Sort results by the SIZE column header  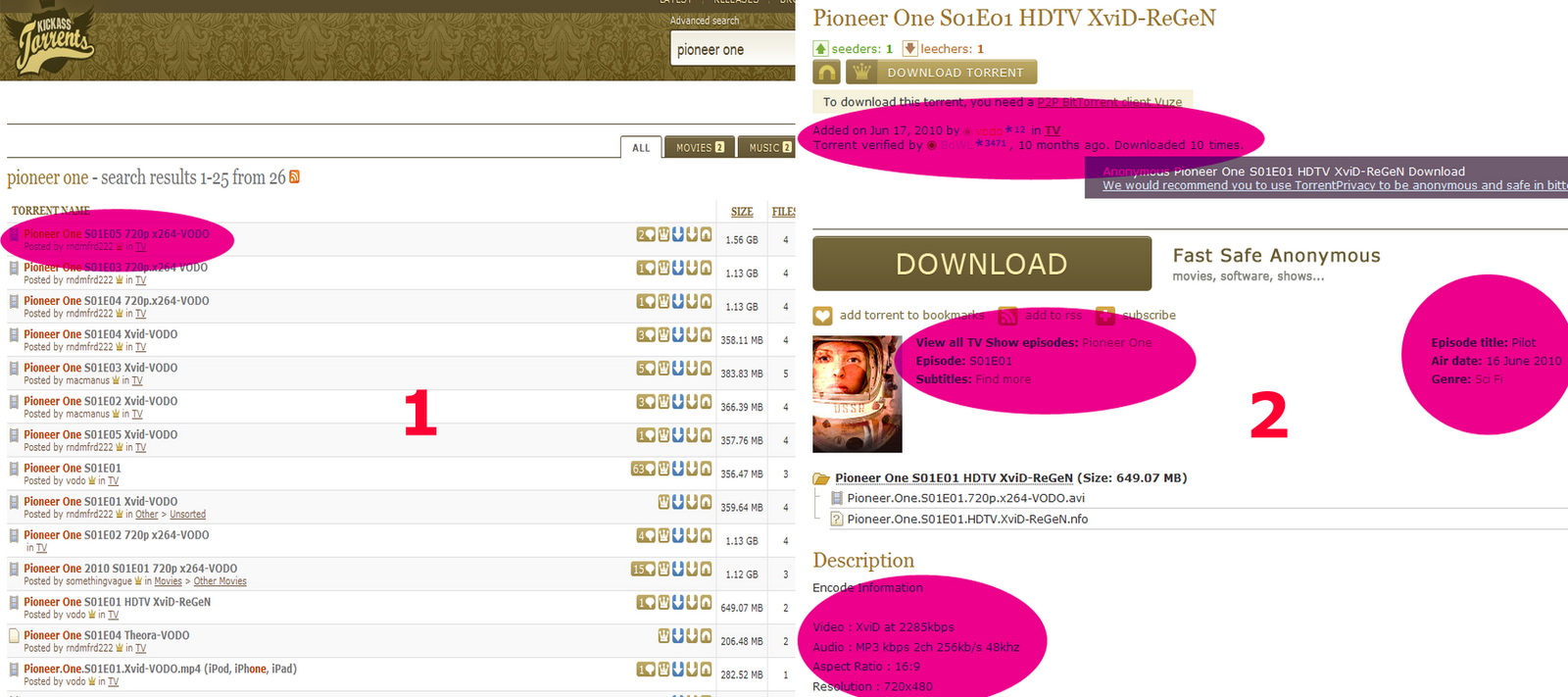click(742, 212)
